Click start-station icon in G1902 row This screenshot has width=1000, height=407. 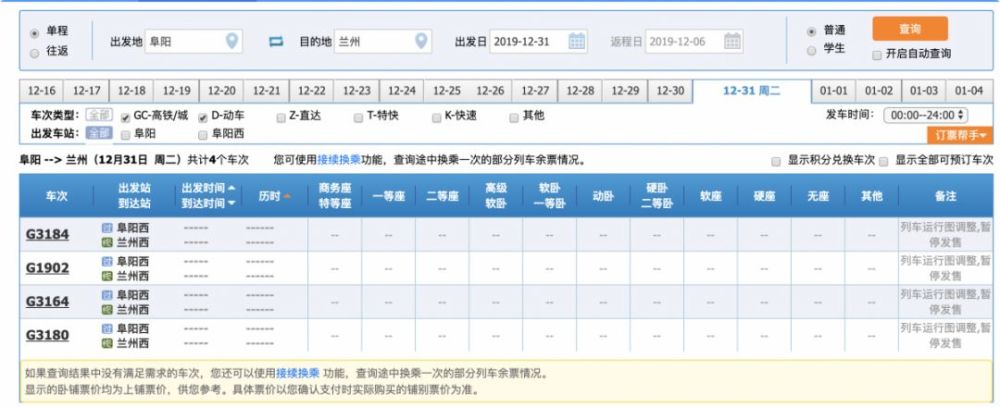click(107, 262)
